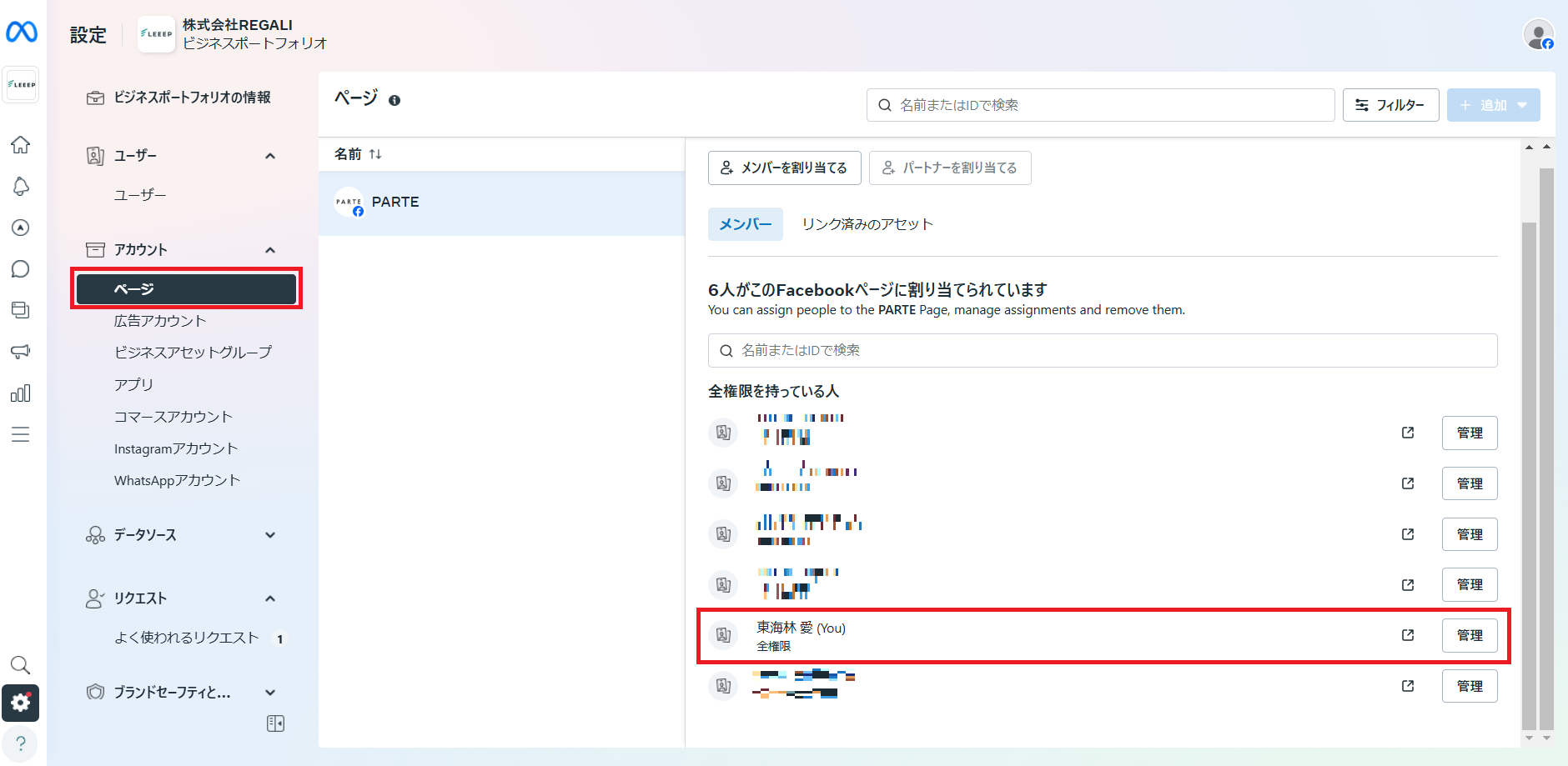Open the inbox speech bubble icon
Image resolution: width=1568 pixels, height=766 pixels.
[21, 268]
